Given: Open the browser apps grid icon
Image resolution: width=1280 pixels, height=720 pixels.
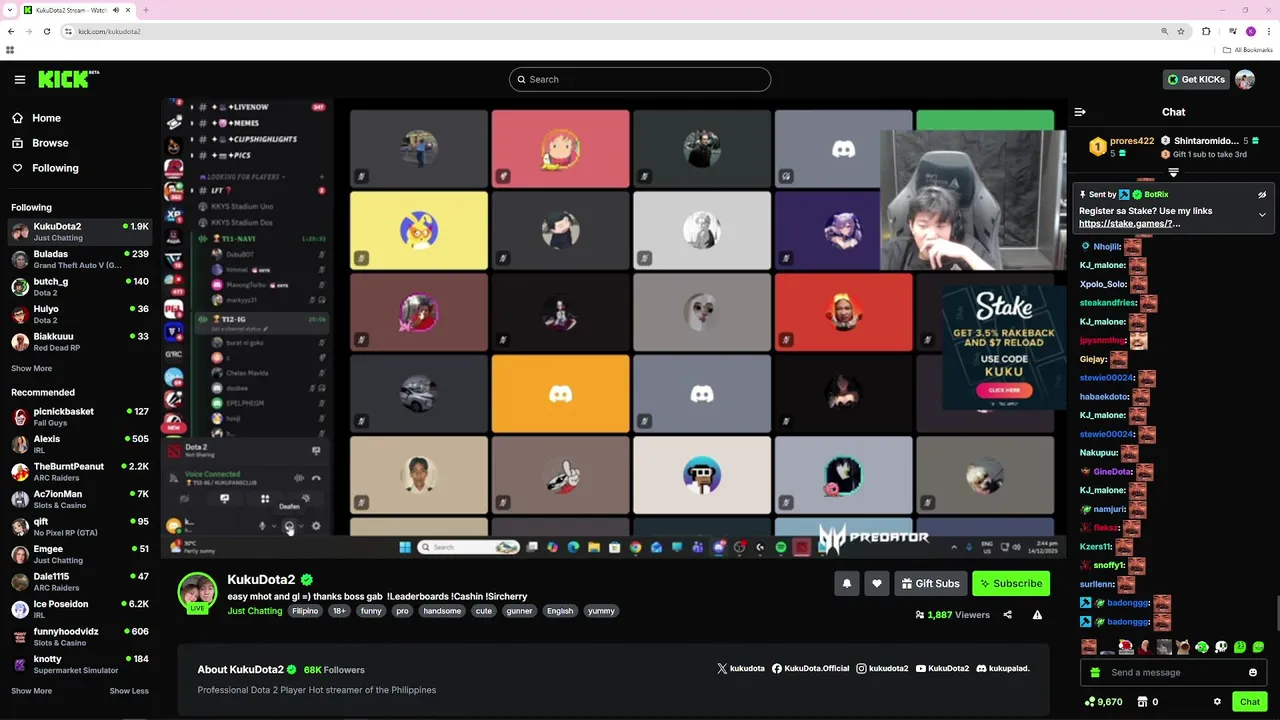Looking at the screenshot, I should (x=10, y=50).
